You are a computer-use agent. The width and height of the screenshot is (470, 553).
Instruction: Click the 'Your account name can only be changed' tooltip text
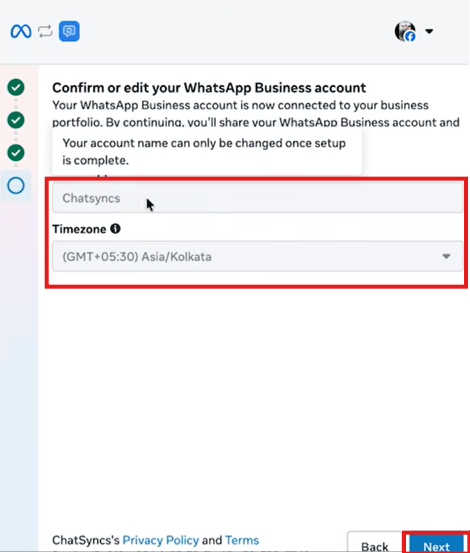[204, 152]
